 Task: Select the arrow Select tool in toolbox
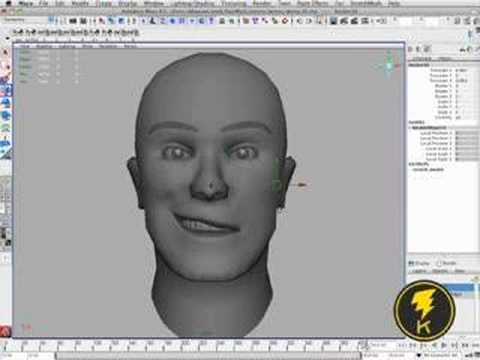(x=5, y=53)
